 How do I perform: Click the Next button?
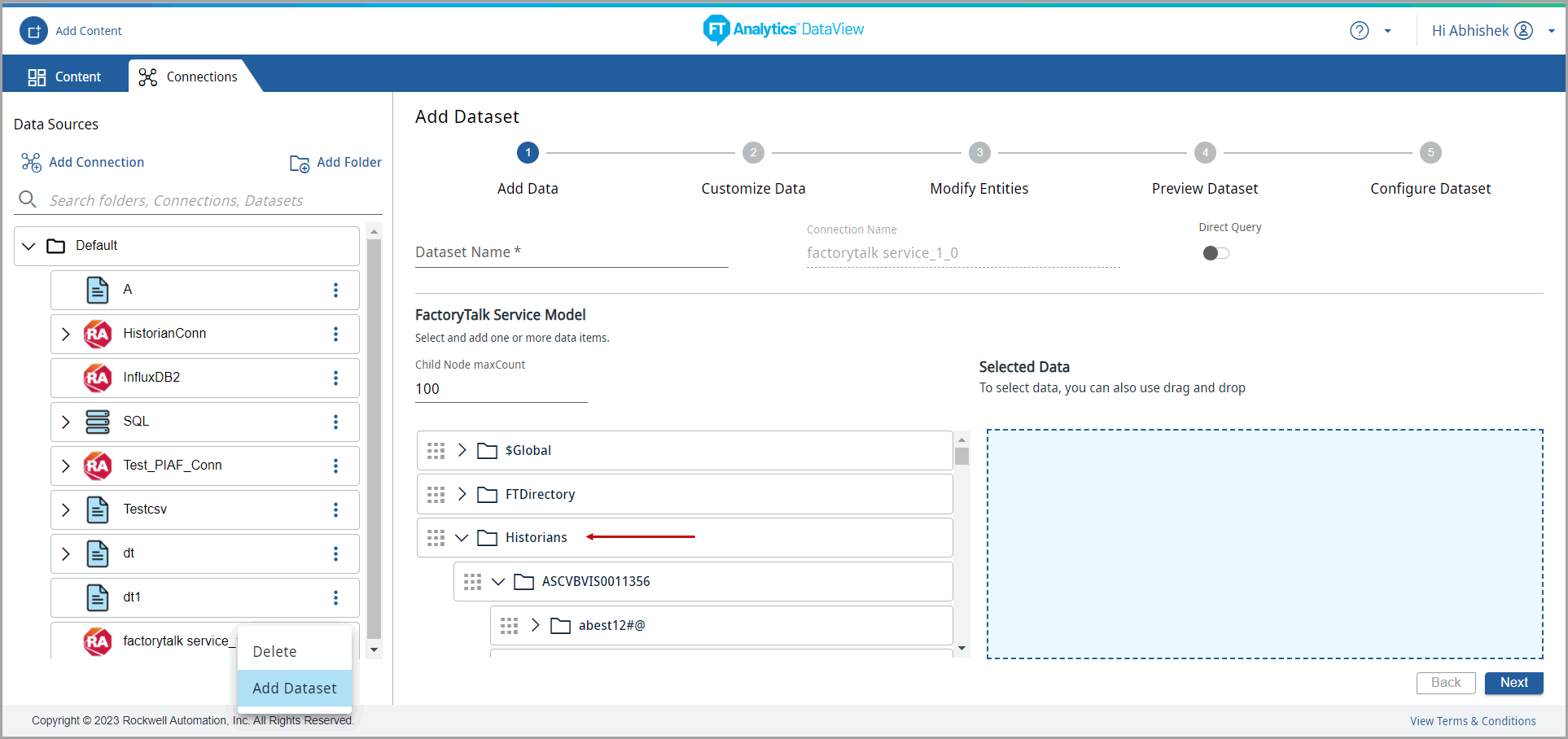tap(1514, 683)
